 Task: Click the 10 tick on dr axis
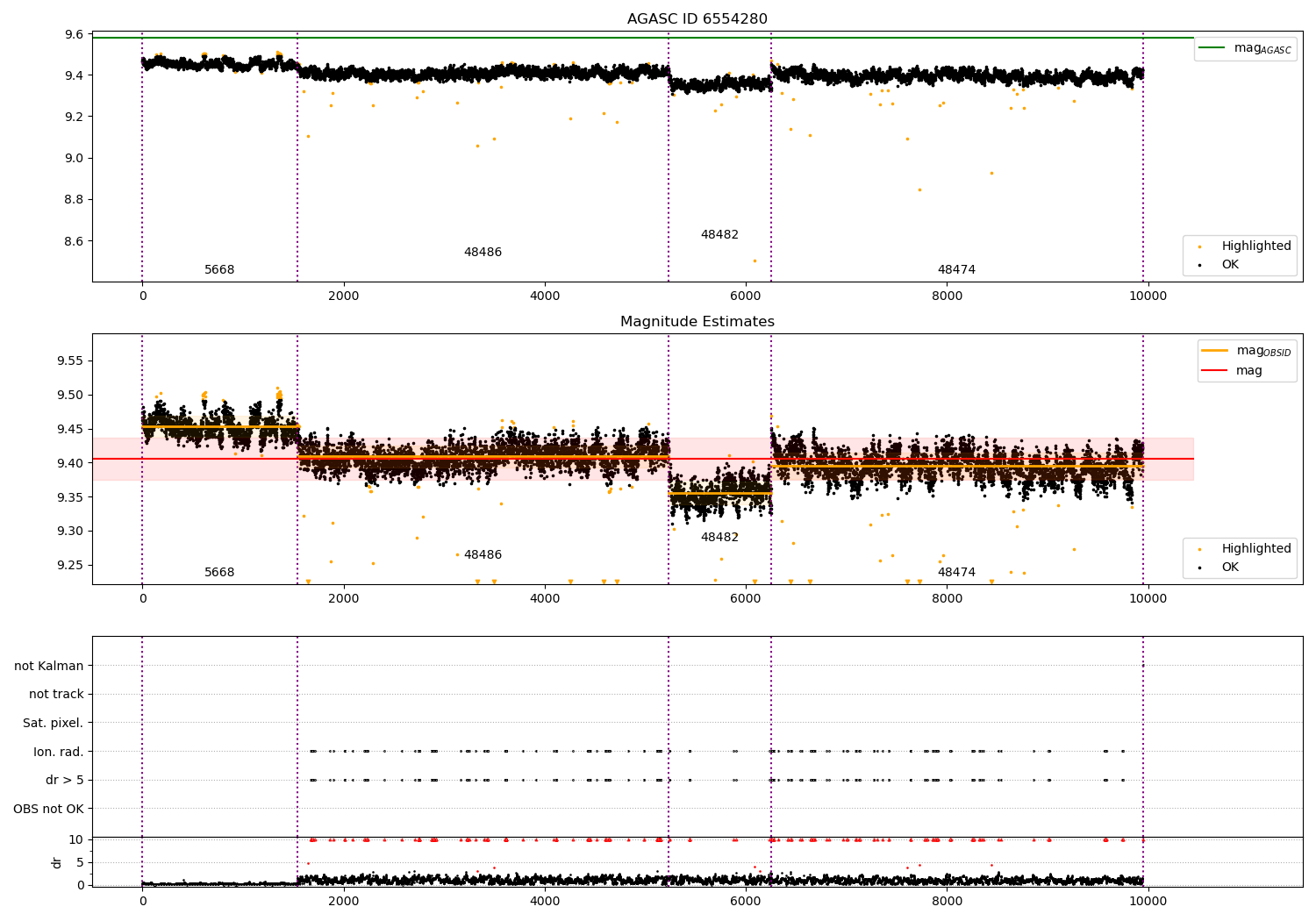point(76,839)
